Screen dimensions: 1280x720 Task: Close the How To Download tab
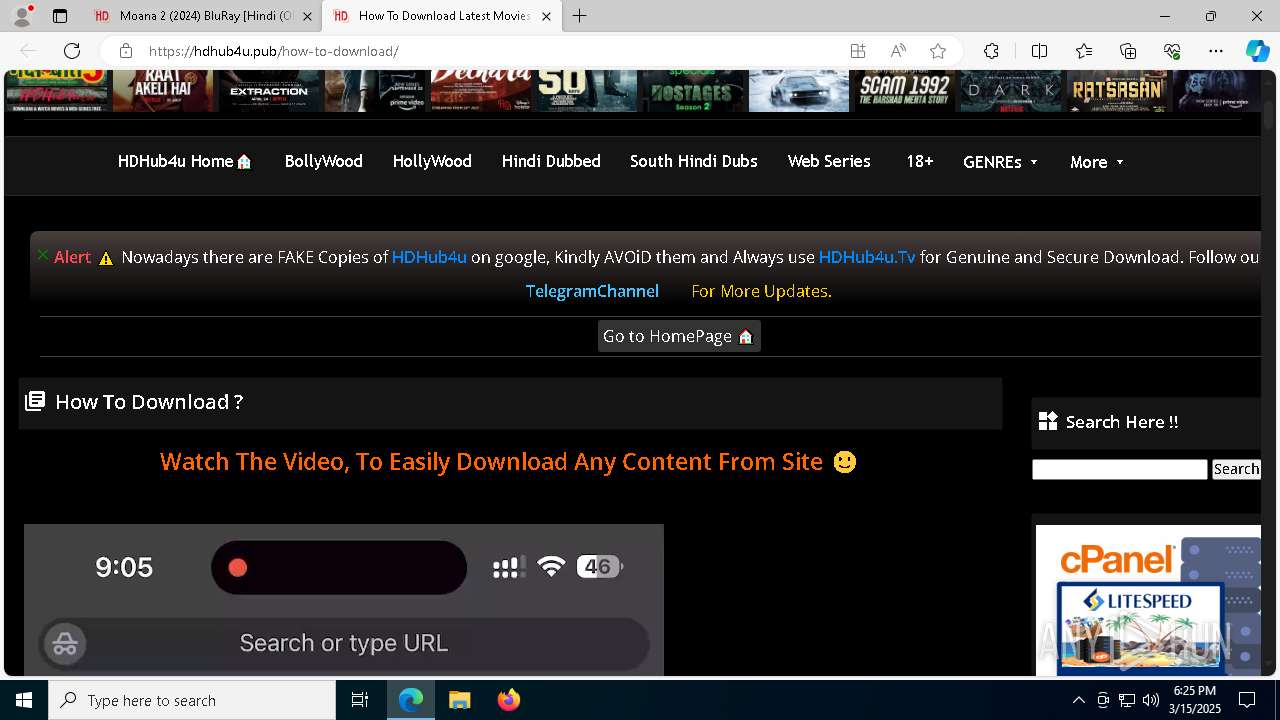[546, 16]
